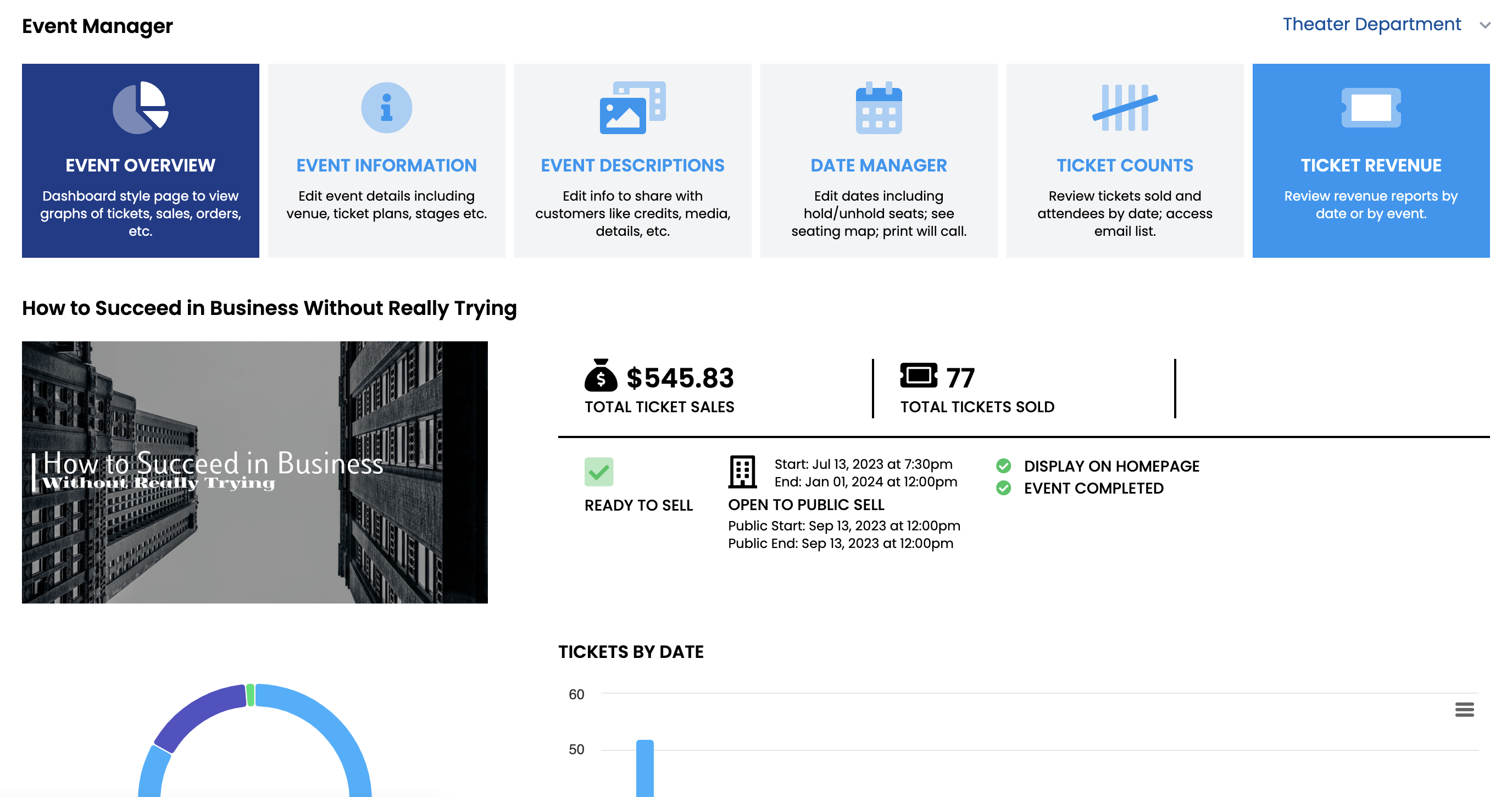Click the TICKETS BY DATE chart heading

630,651
